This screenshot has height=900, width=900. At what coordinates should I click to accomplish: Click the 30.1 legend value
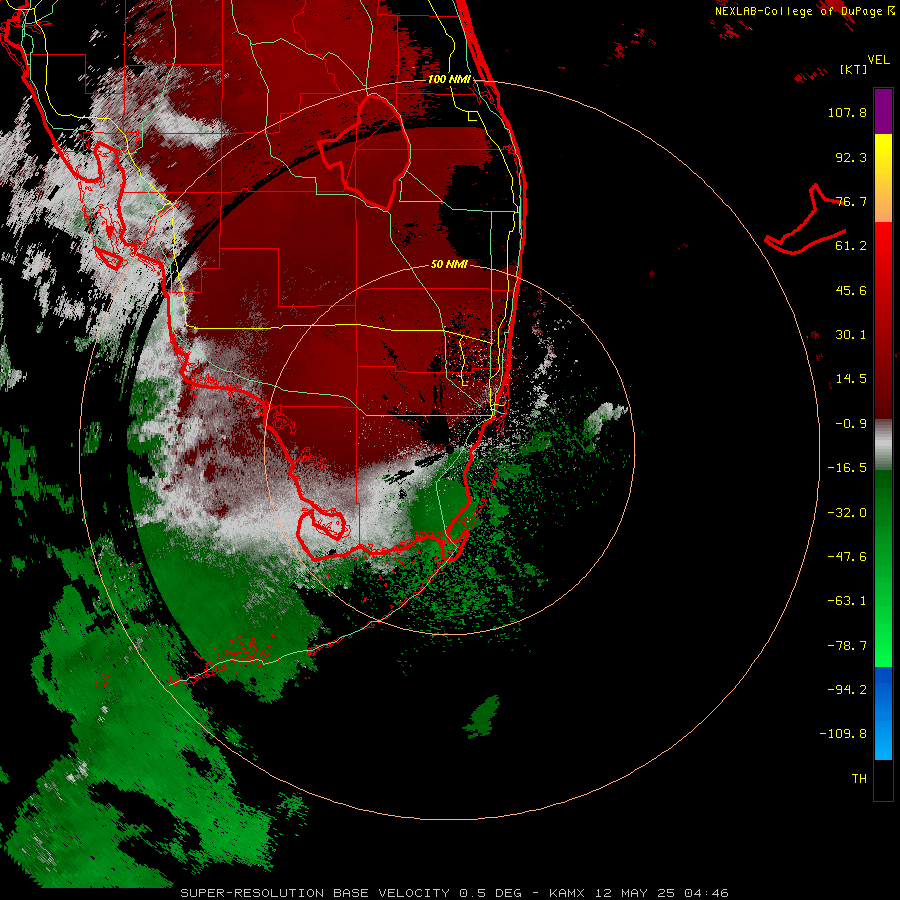(x=851, y=335)
